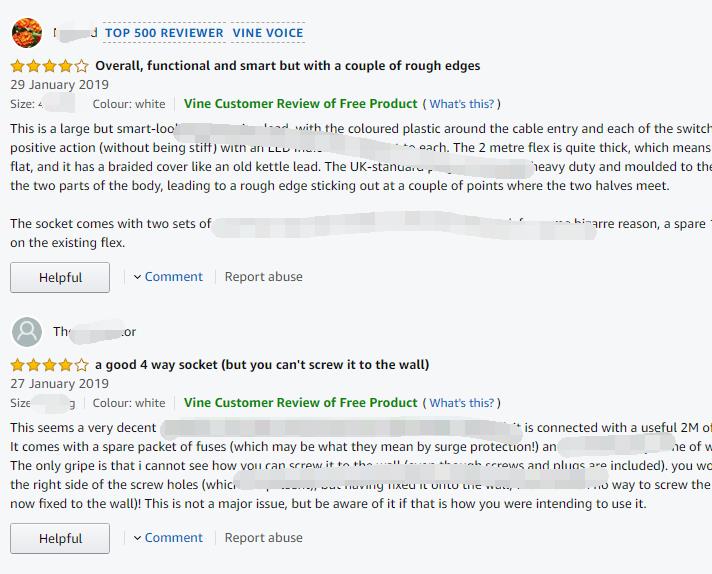Click the chevron beside Comment under the first review
The width and height of the screenshot is (712, 574).
[x=137, y=277]
